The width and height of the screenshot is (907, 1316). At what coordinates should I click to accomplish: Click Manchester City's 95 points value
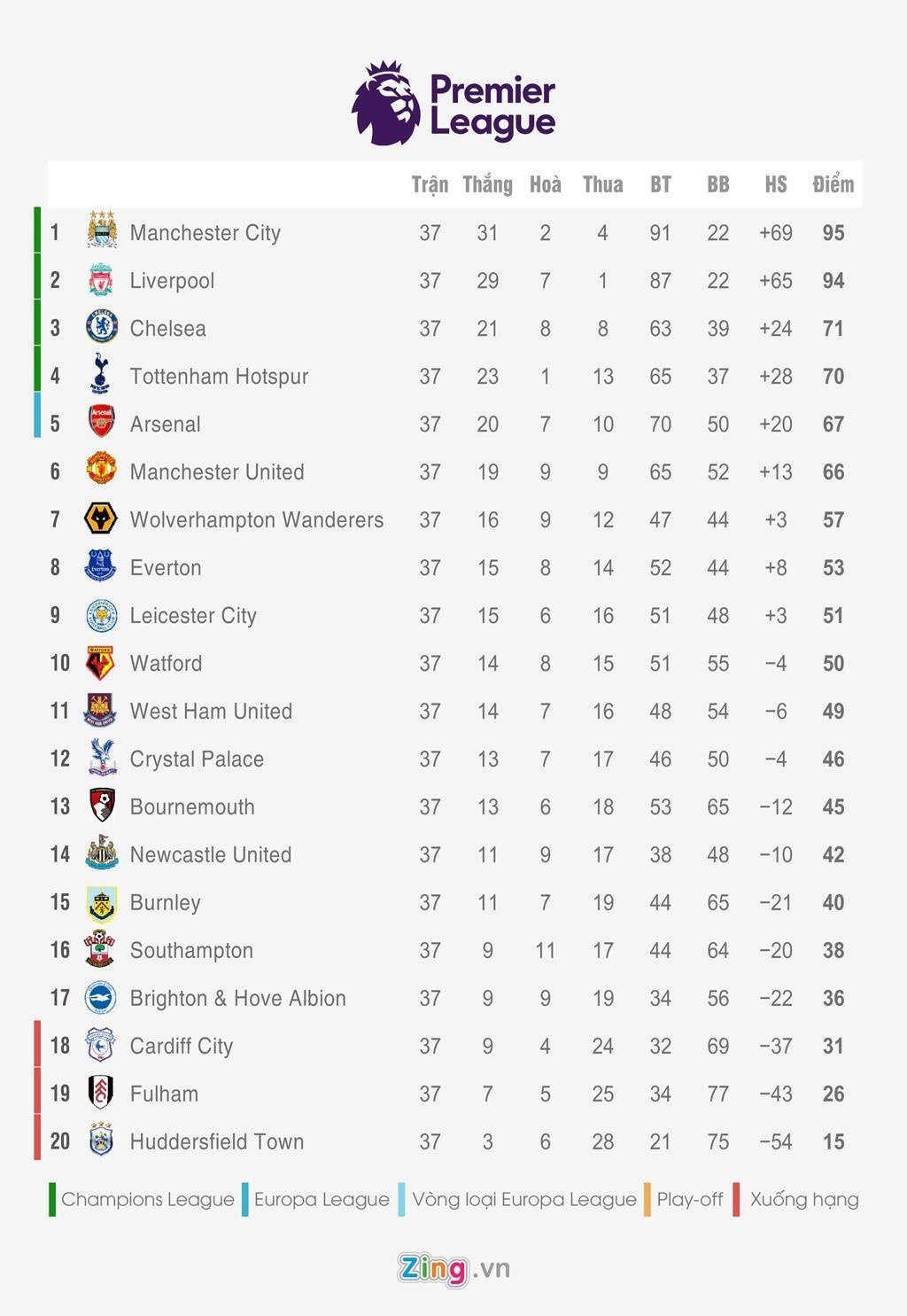pyautogui.click(x=833, y=233)
